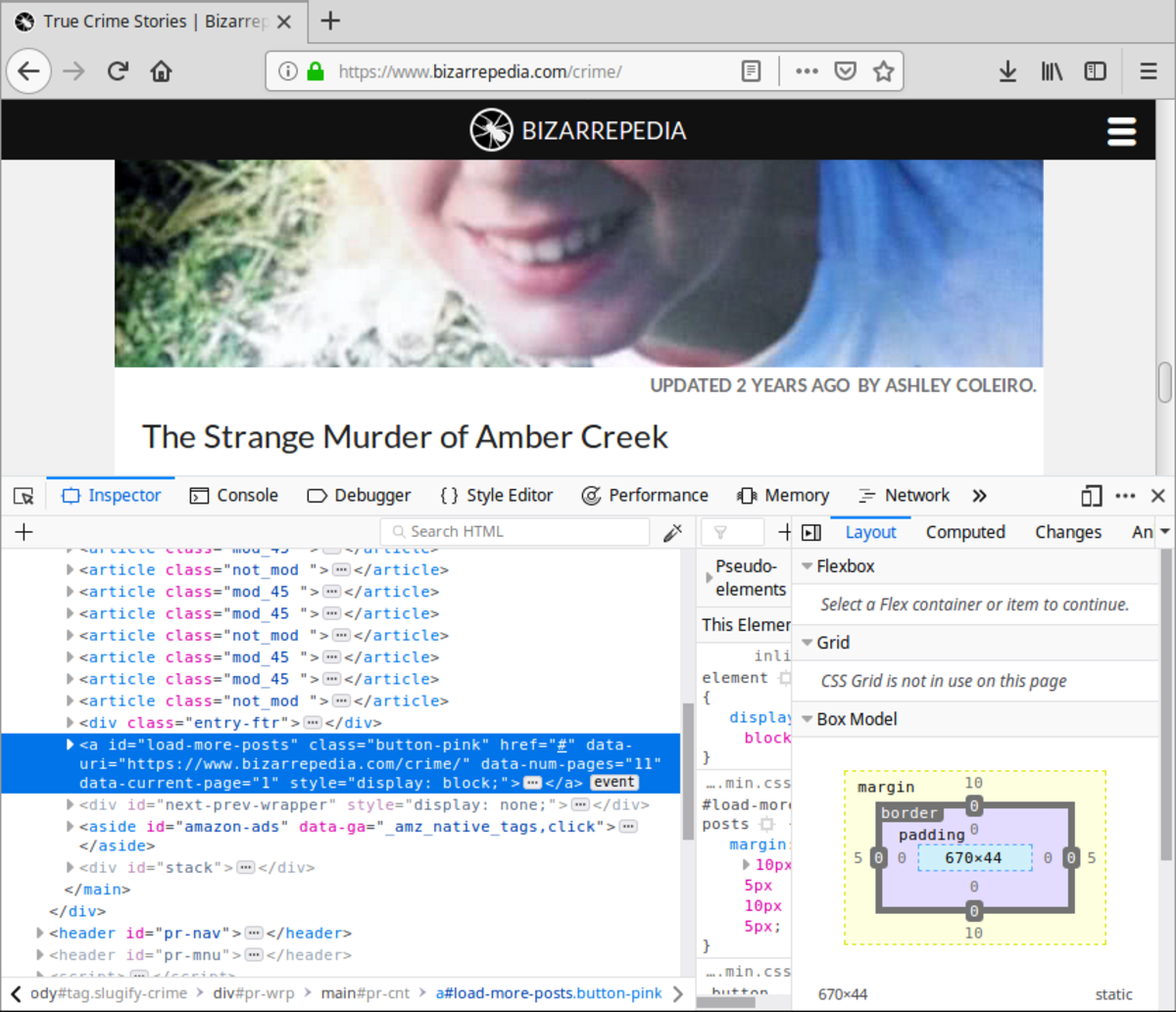The width and height of the screenshot is (1176, 1012).
Task: Click the element picker icon in DevTools
Action: [24, 496]
